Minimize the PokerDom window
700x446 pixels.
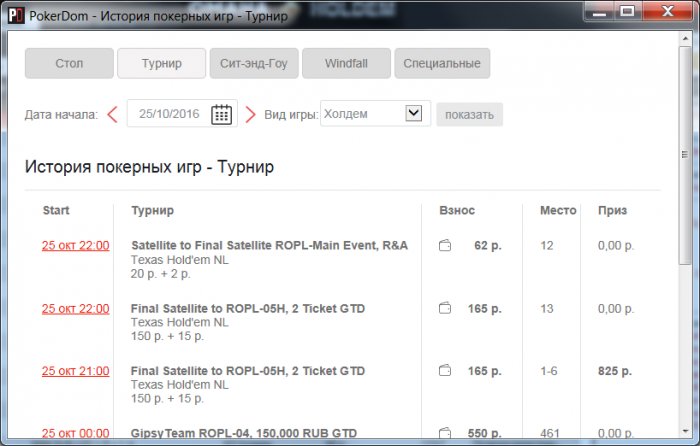599,12
